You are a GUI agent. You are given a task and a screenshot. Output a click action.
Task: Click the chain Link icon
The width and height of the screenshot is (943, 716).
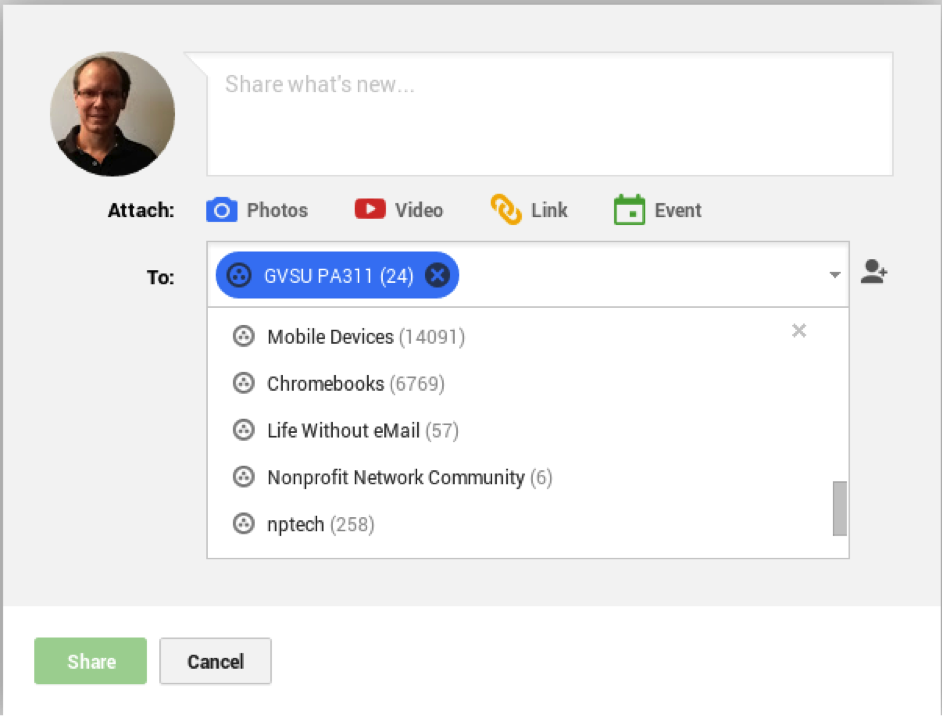tap(506, 210)
